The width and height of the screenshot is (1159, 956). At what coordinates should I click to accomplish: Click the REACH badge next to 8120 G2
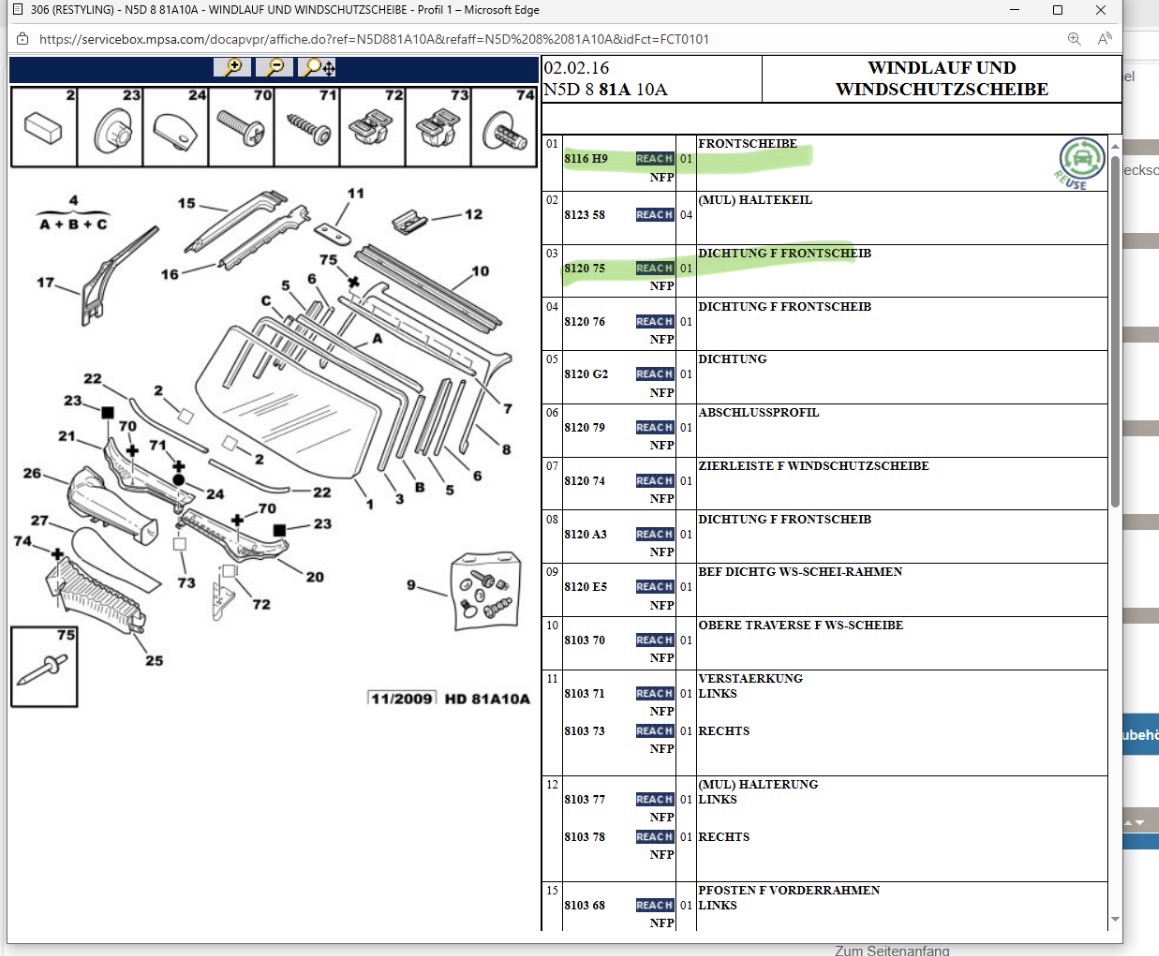[x=654, y=374]
